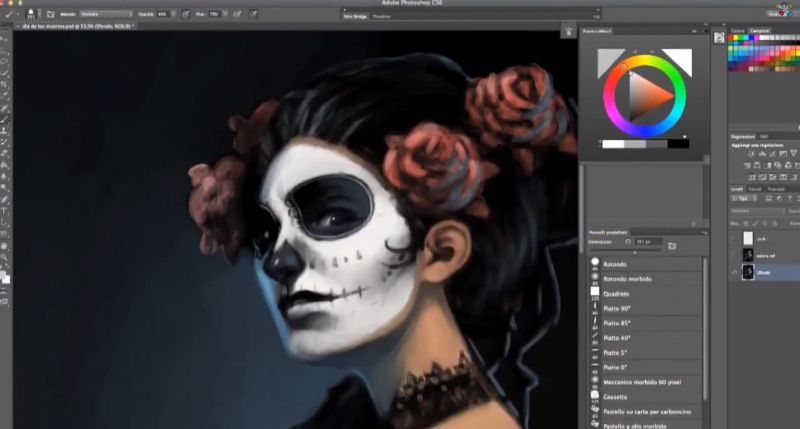Add an Invert adjustment
800x429 pixels.
coord(751,177)
